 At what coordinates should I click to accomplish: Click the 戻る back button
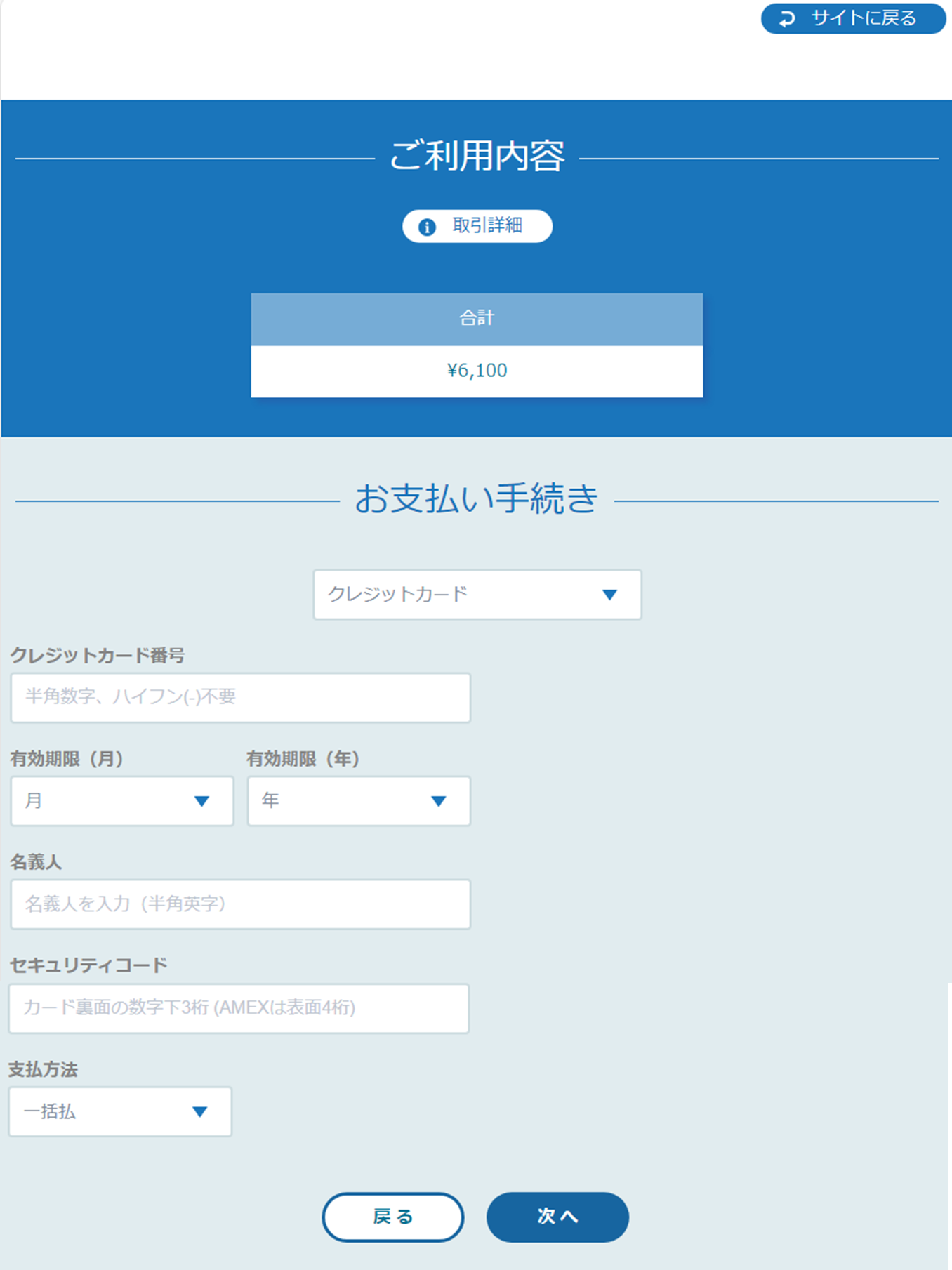393,1217
